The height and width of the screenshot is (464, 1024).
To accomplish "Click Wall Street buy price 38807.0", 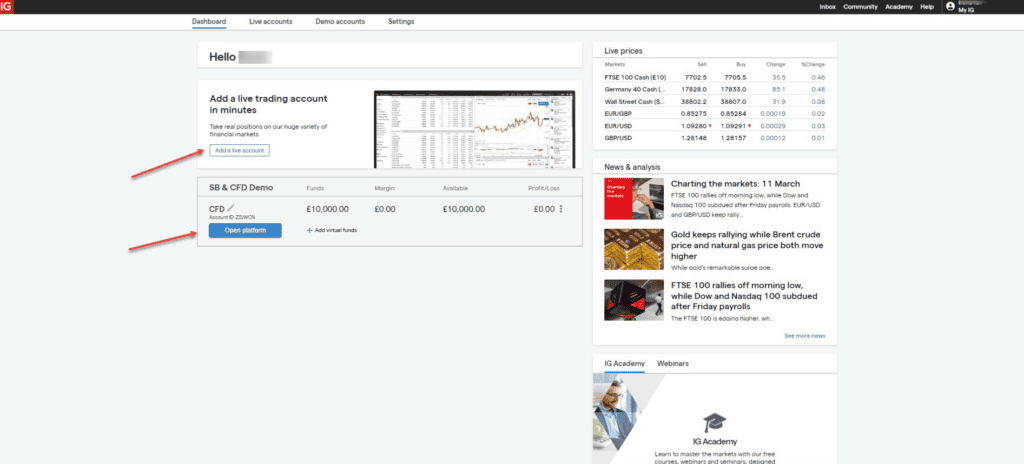I will point(733,101).
